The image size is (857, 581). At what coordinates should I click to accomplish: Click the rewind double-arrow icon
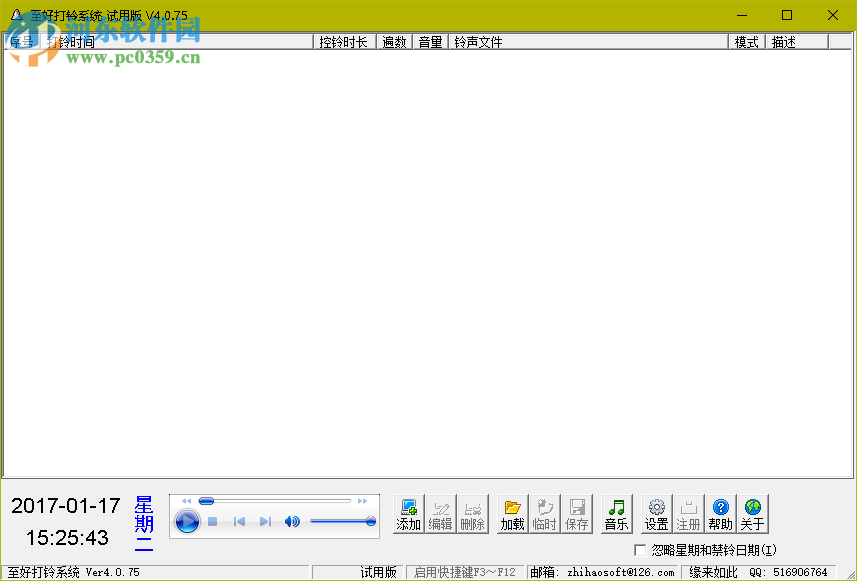click(x=186, y=501)
